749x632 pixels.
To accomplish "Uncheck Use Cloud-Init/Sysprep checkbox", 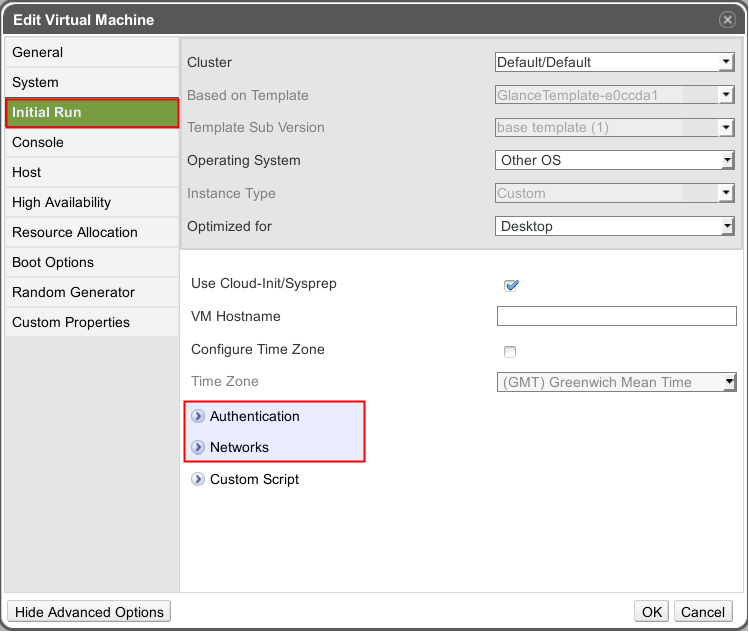I will coord(511,285).
